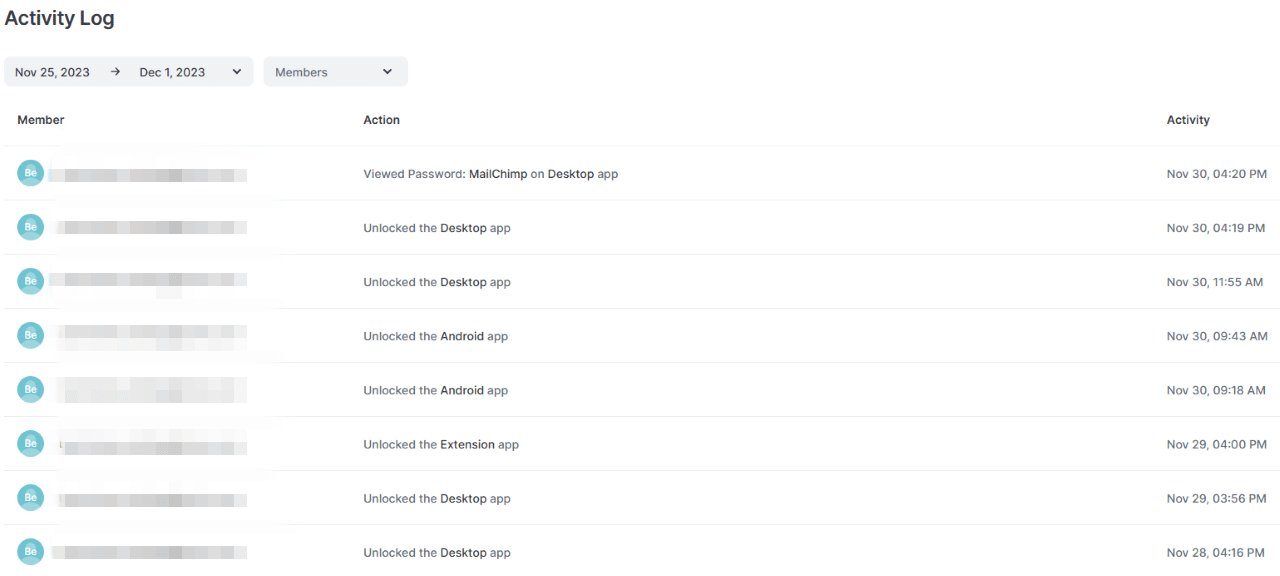Expand the date range picker chevron
The height and width of the screenshot is (576, 1280).
[237, 72]
